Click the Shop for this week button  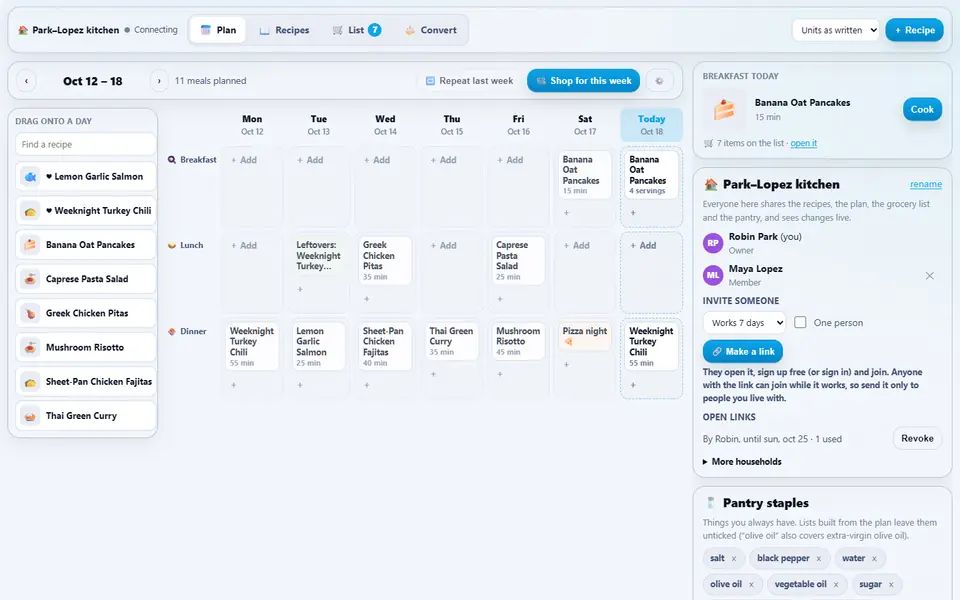tap(583, 81)
